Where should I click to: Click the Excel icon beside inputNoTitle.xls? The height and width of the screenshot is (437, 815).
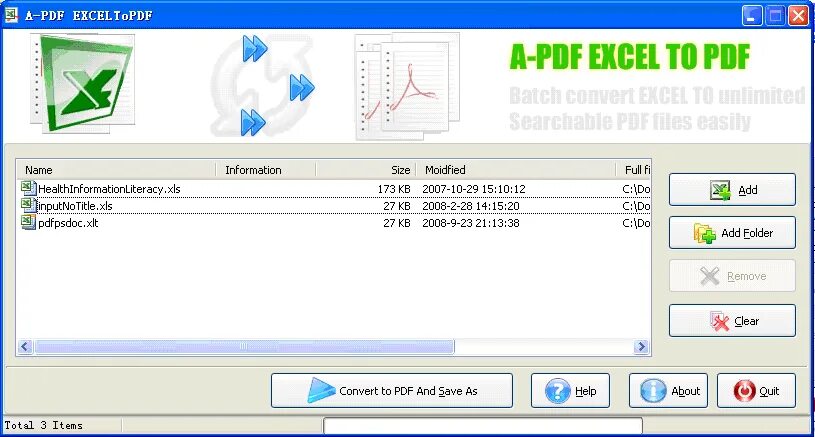28,205
